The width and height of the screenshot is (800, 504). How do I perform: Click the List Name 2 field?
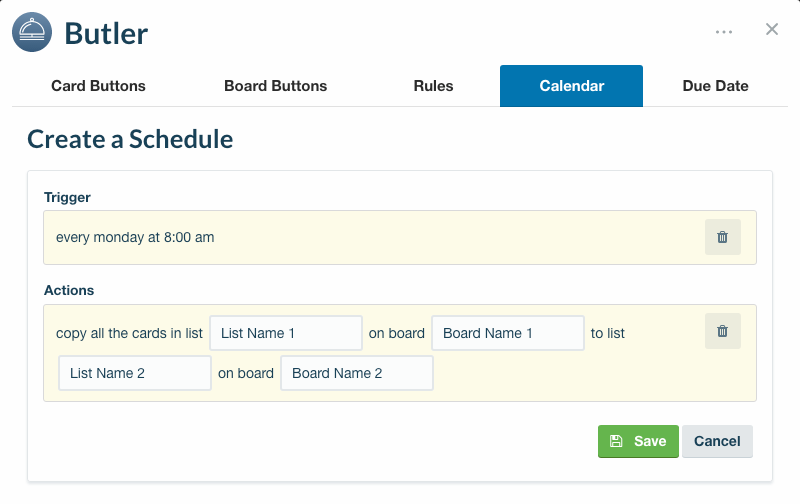135,373
